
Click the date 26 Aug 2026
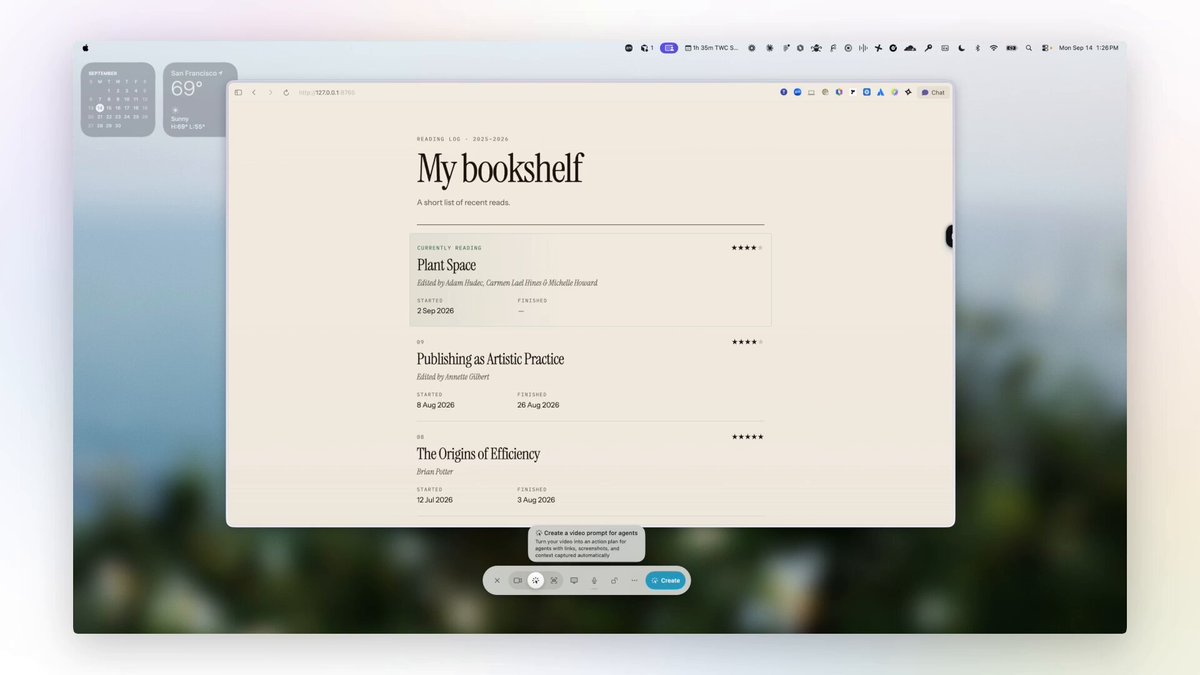coord(538,405)
